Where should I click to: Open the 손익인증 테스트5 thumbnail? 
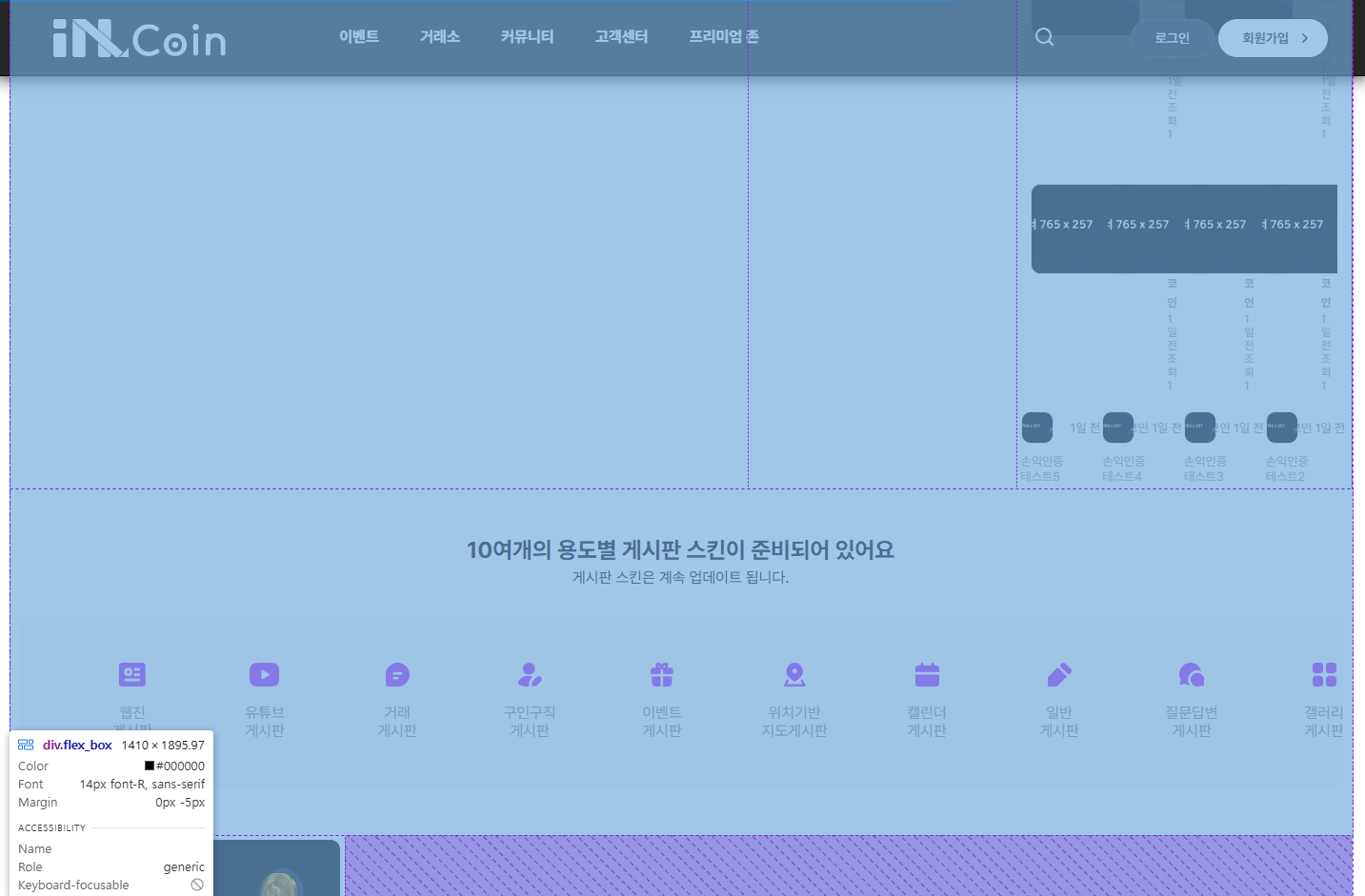[x=1037, y=428]
